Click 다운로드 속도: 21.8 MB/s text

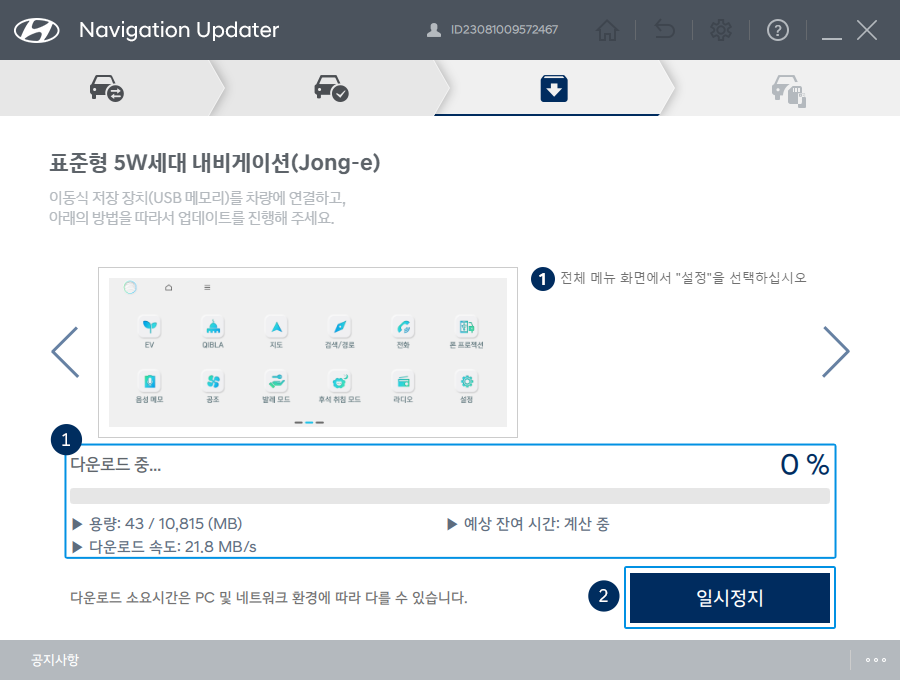pos(172,547)
